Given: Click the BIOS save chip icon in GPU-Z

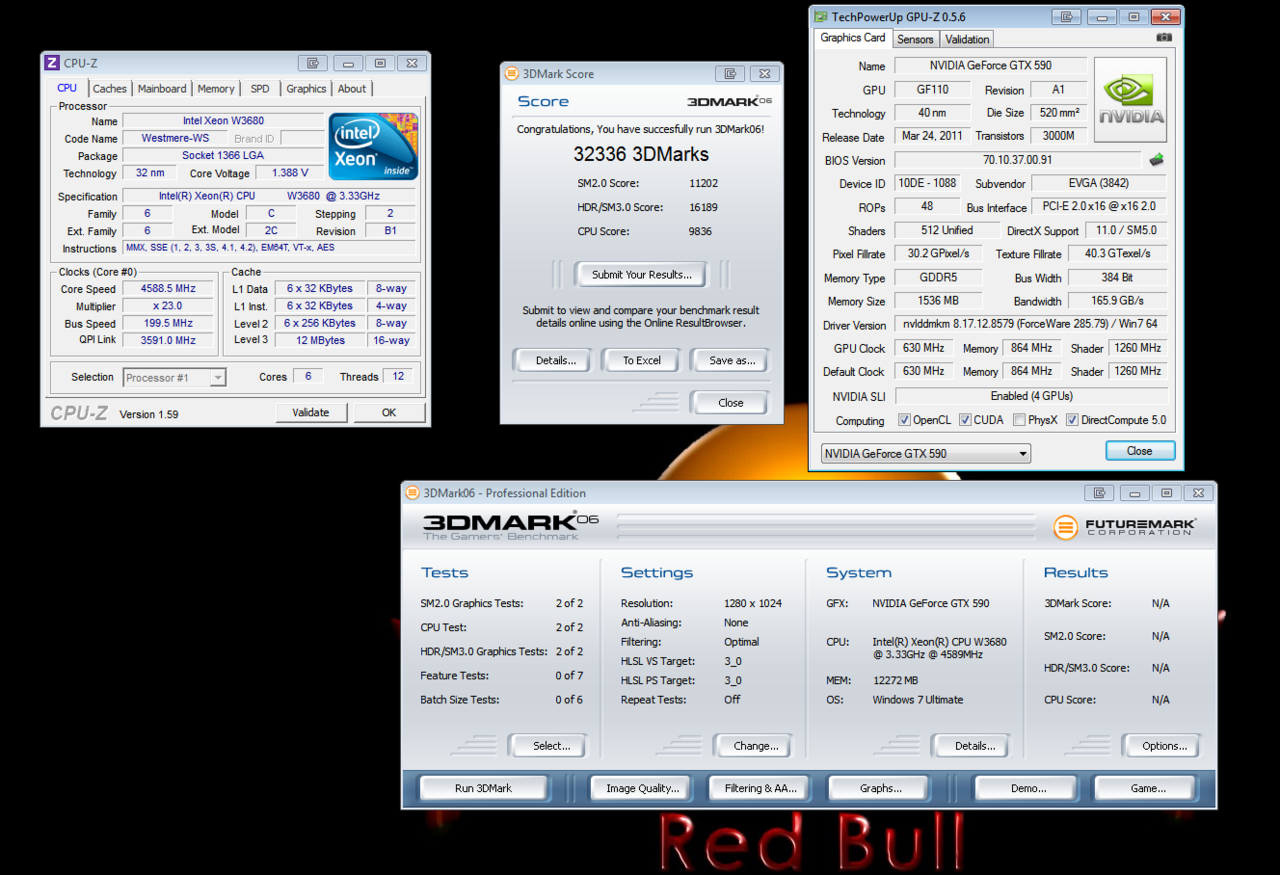Looking at the screenshot, I should click(x=1157, y=159).
